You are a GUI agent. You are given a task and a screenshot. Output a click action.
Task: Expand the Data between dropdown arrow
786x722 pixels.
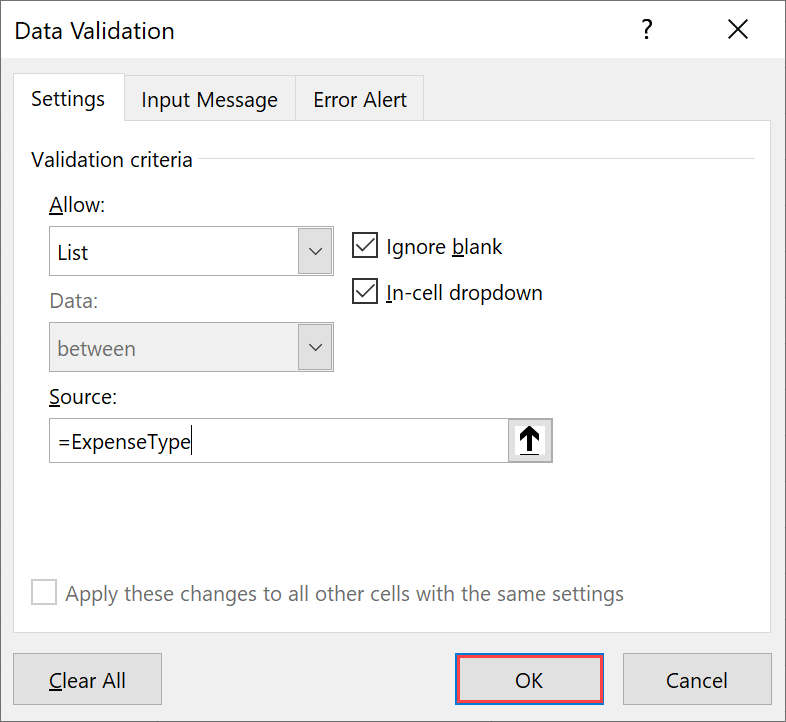pos(315,347)
